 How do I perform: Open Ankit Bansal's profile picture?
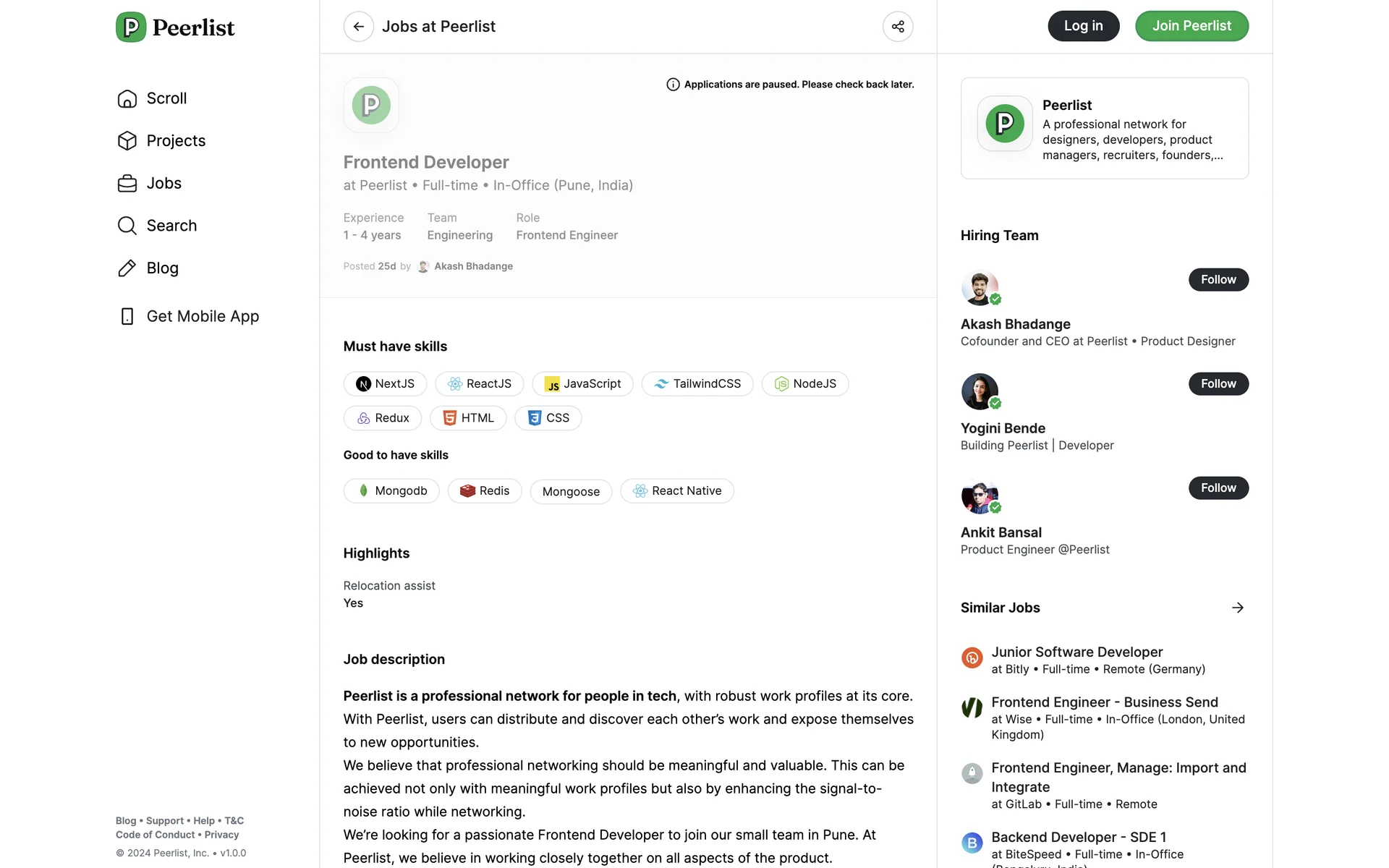(x=980, y=496)
